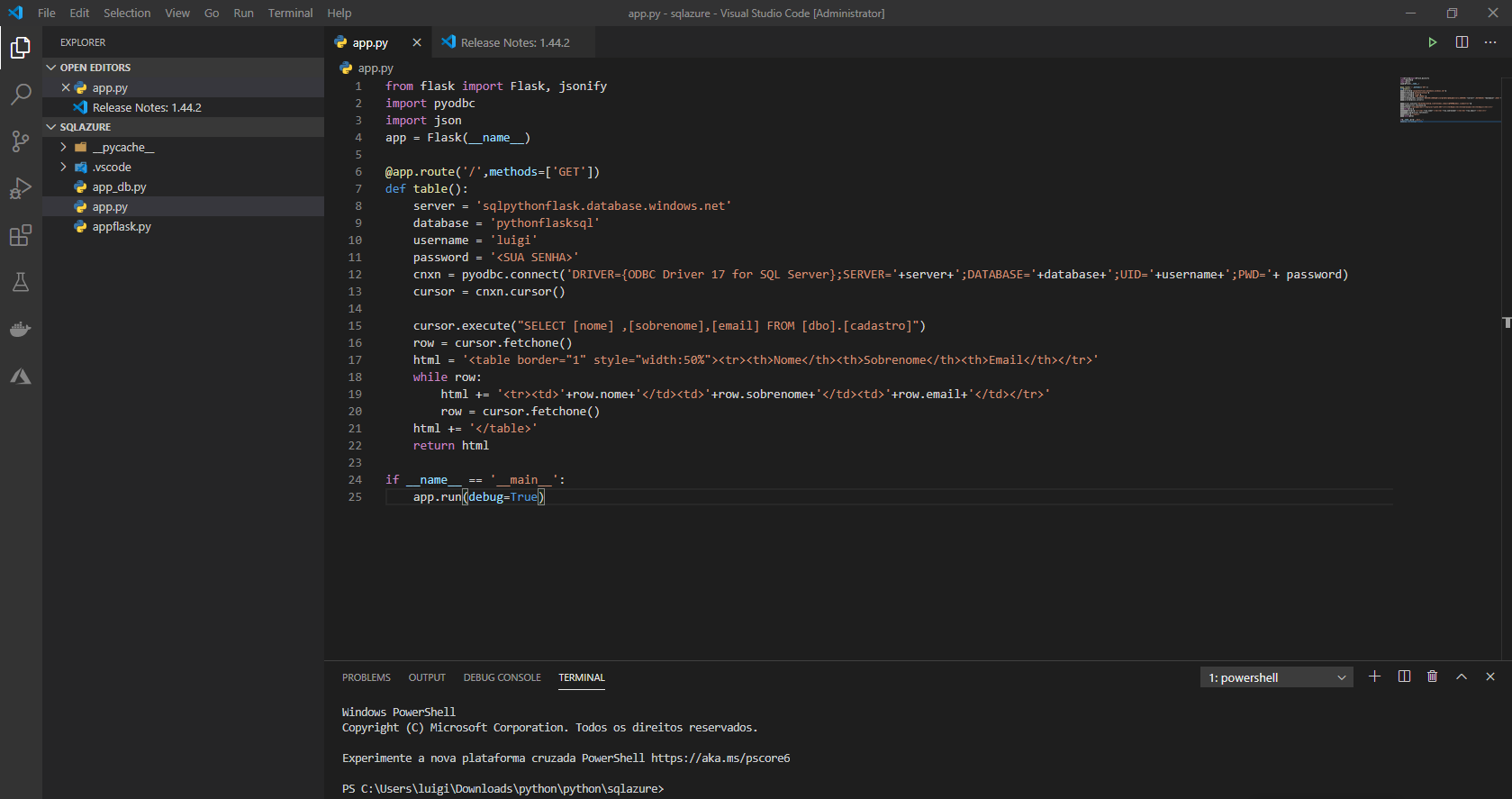Viewport: 1512px width, 799px height.
Task: Click the 'return html' code line
Action: (x=451, y=445)
